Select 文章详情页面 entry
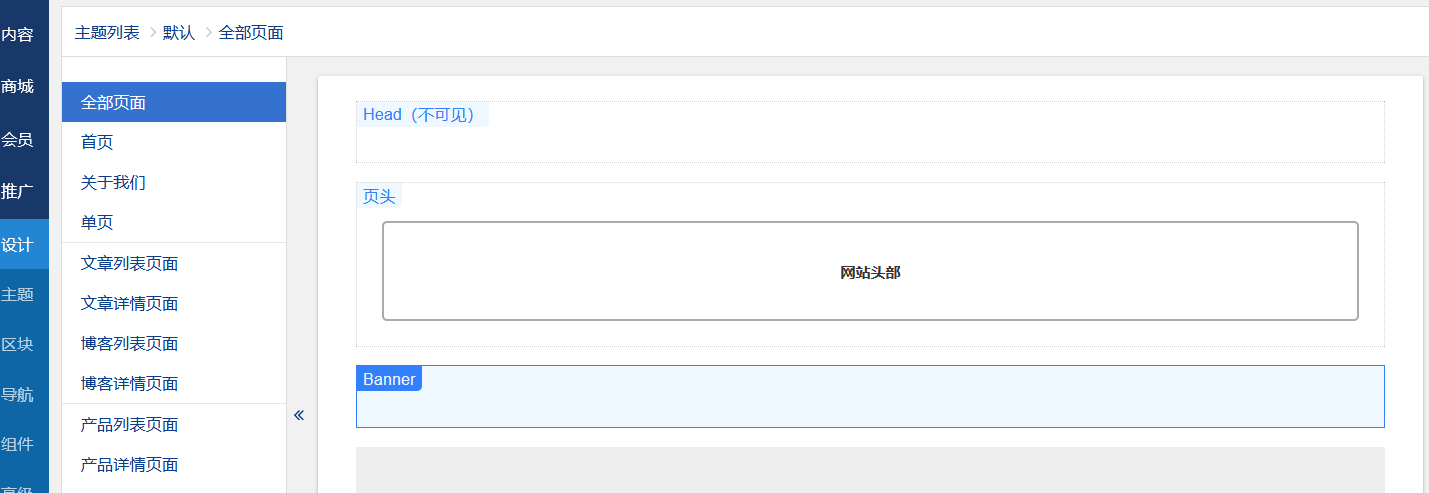 (x=129, y=303)
